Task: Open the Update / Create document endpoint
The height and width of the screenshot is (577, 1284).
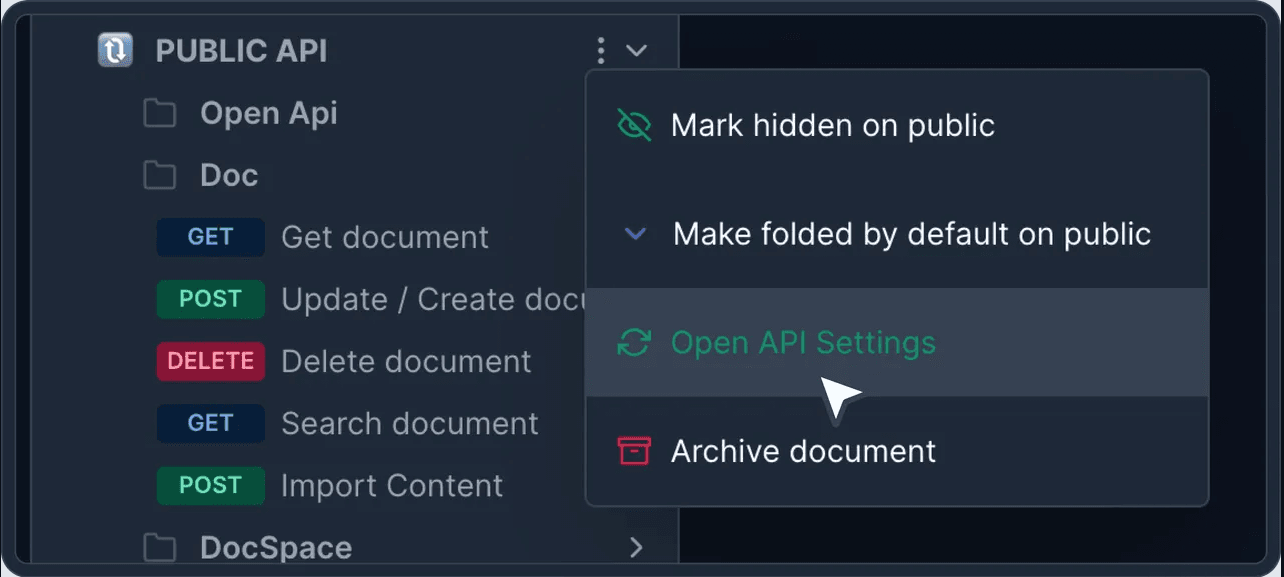Action: pos(432,299)
